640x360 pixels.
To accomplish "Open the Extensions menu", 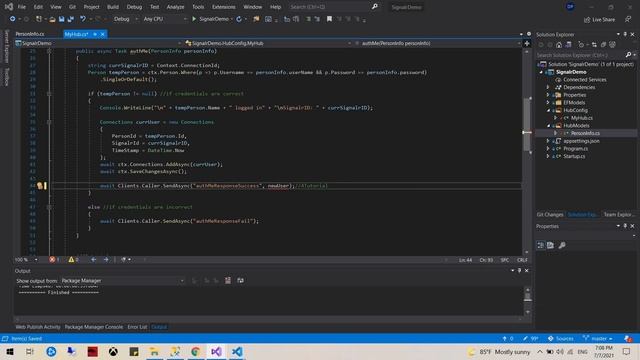I will pos(223,7).
